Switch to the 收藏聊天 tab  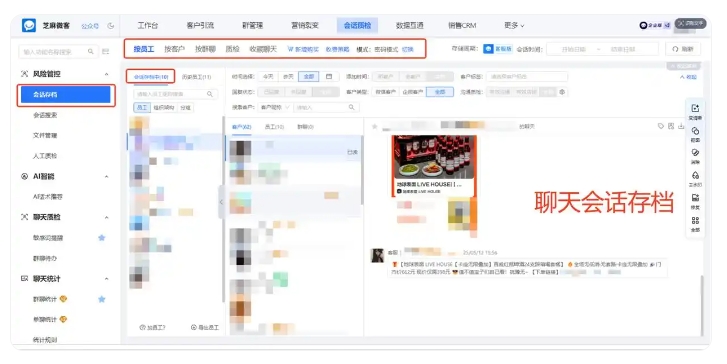263,49
